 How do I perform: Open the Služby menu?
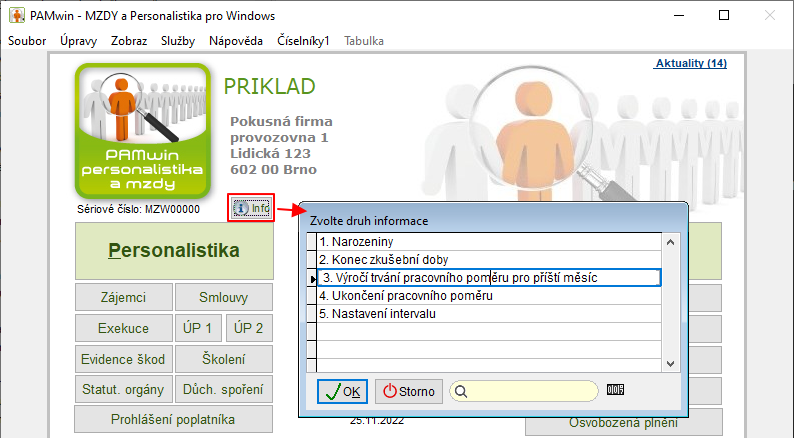click(178, 41)
